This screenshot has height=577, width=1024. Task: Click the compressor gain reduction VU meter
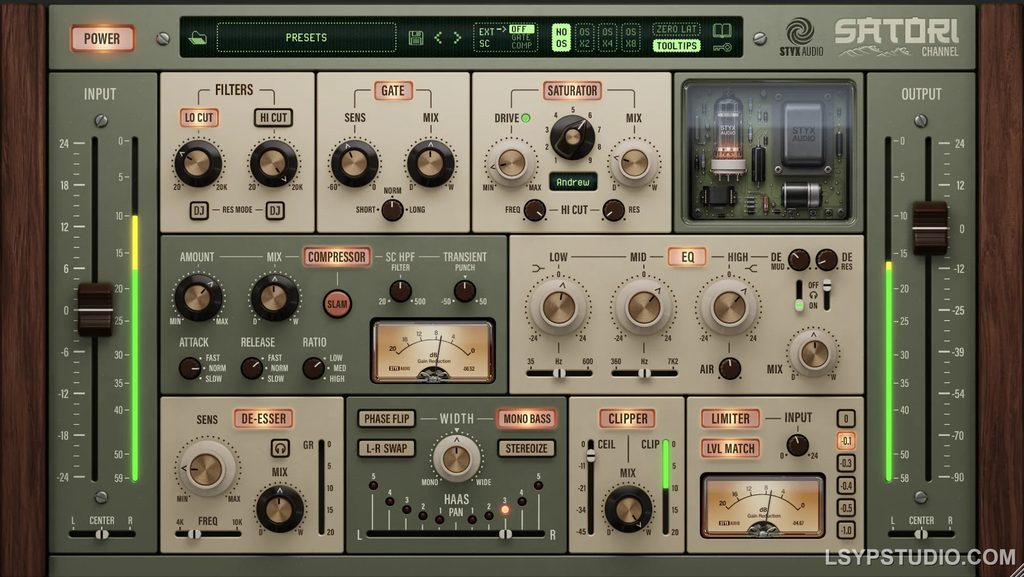pos(433,351)
